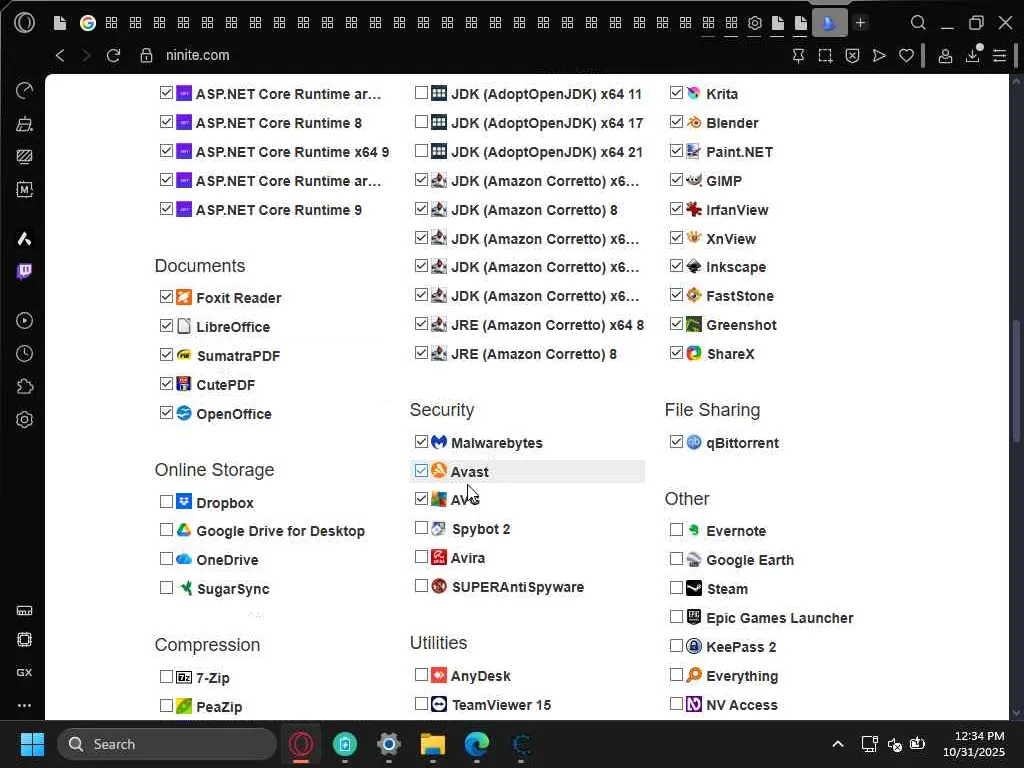1024x768 pixels.
Task: Check JDK (AdoptOpenJDK) x64 17 box
Action: [421, 121]
